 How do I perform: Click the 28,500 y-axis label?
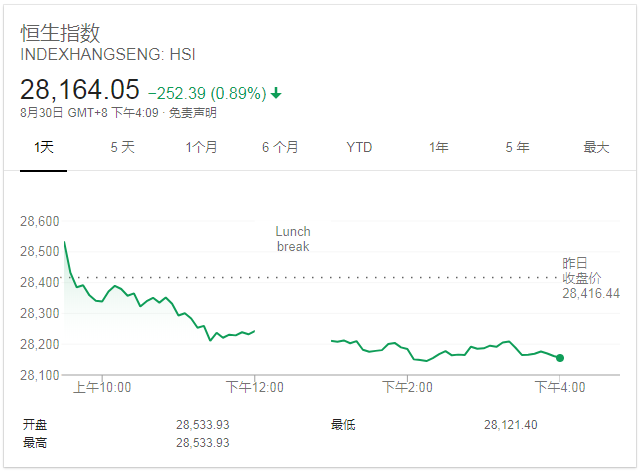point(40,251)
